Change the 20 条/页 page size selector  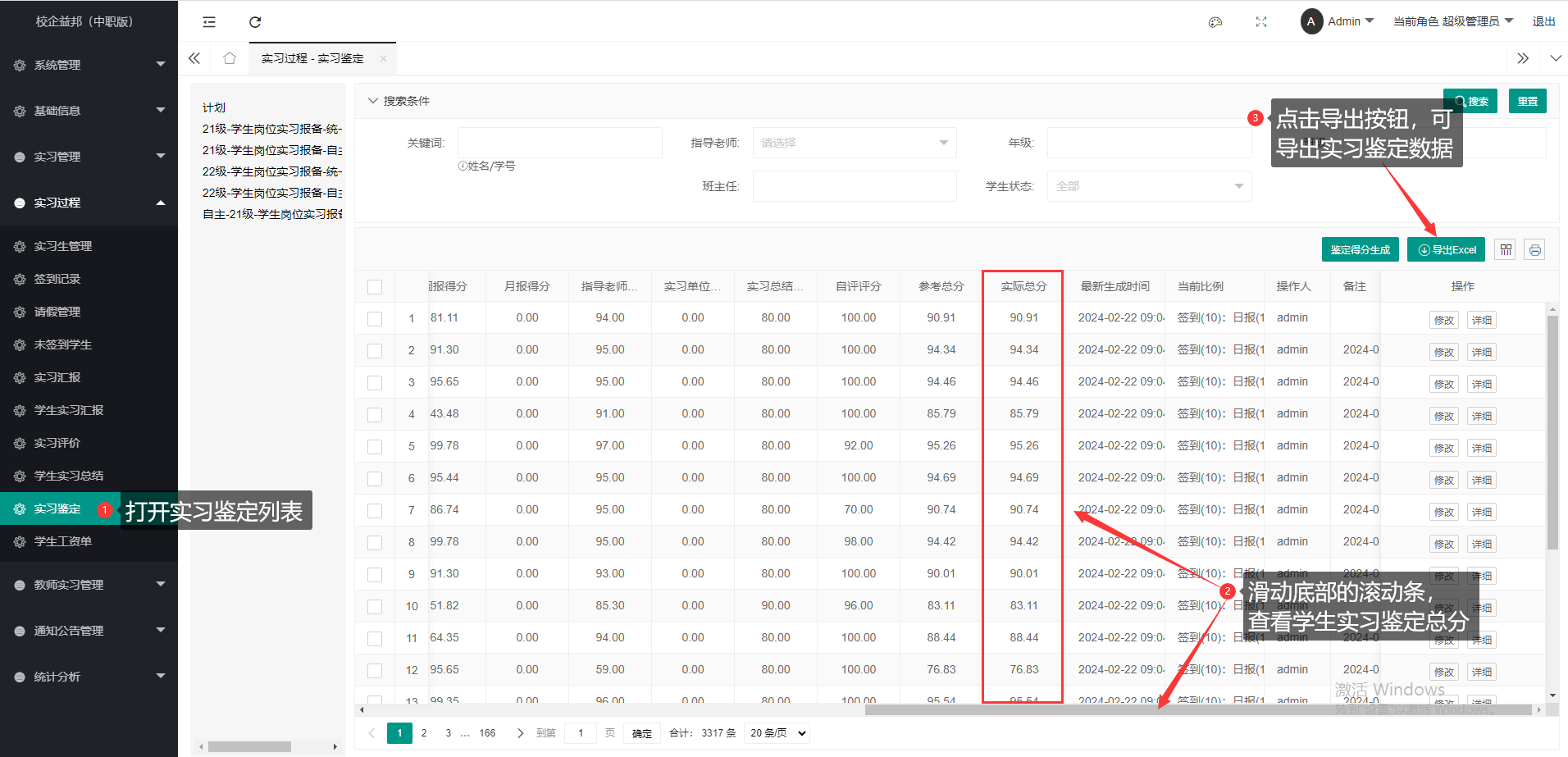tap(777, 733)
